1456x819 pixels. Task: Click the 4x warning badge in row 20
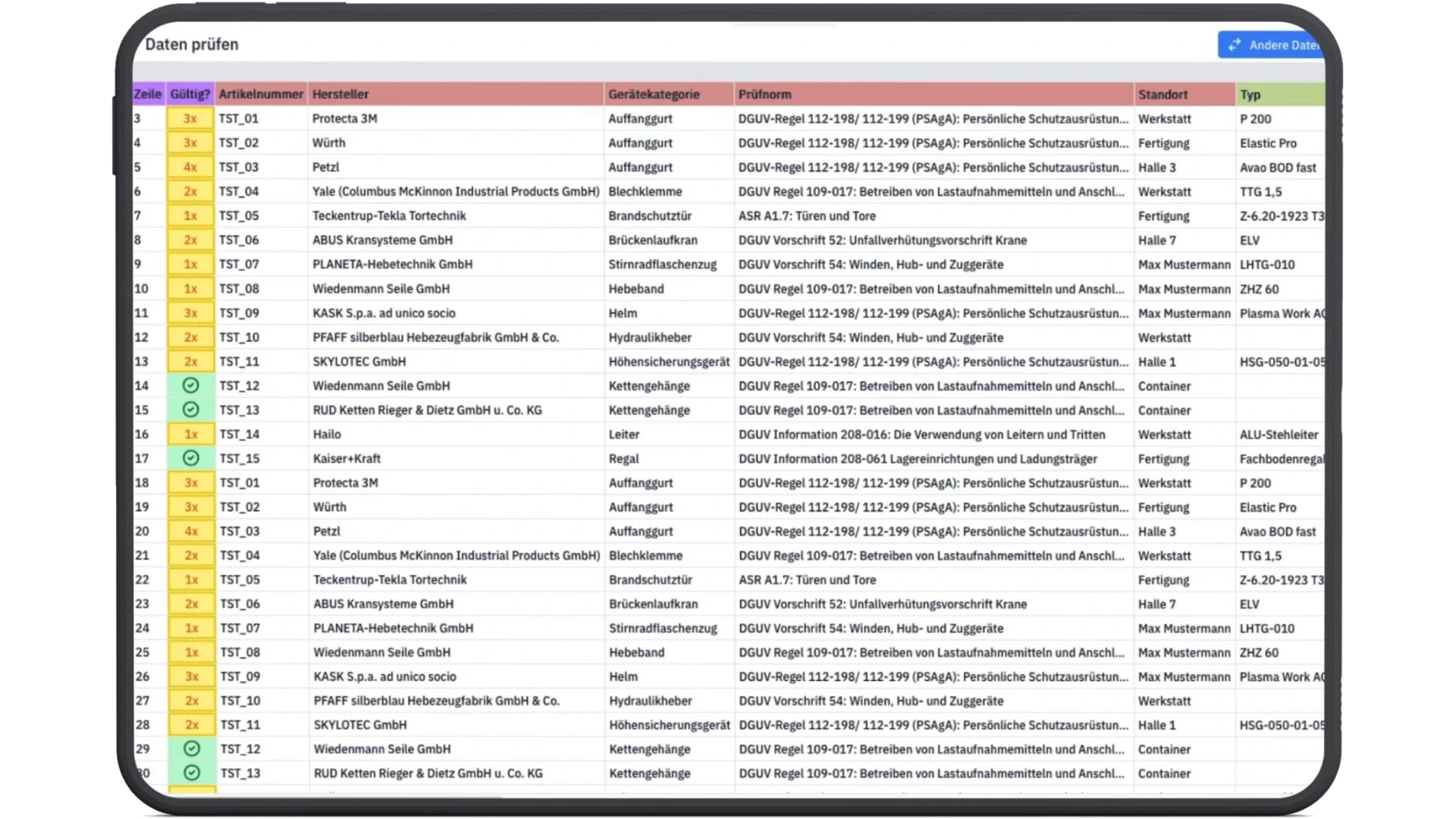pos(191,531)
